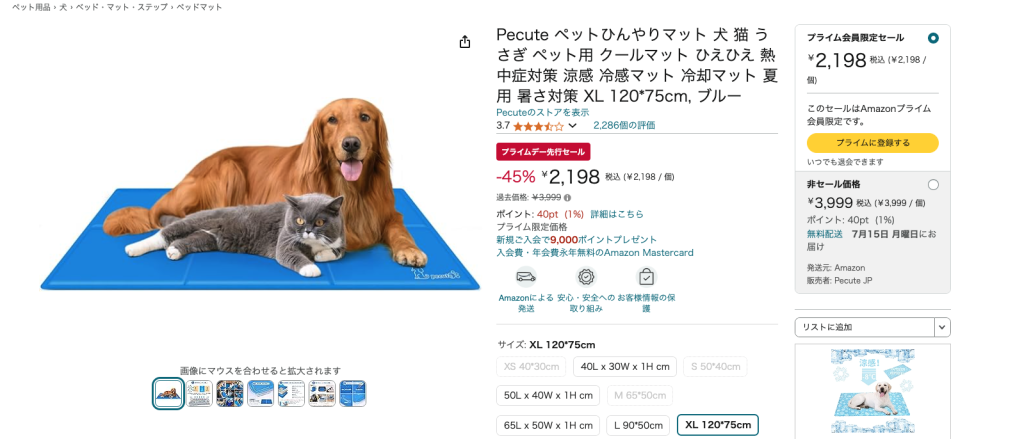
Task: Click the customer information protection bag icon
Action: [646, 277]
